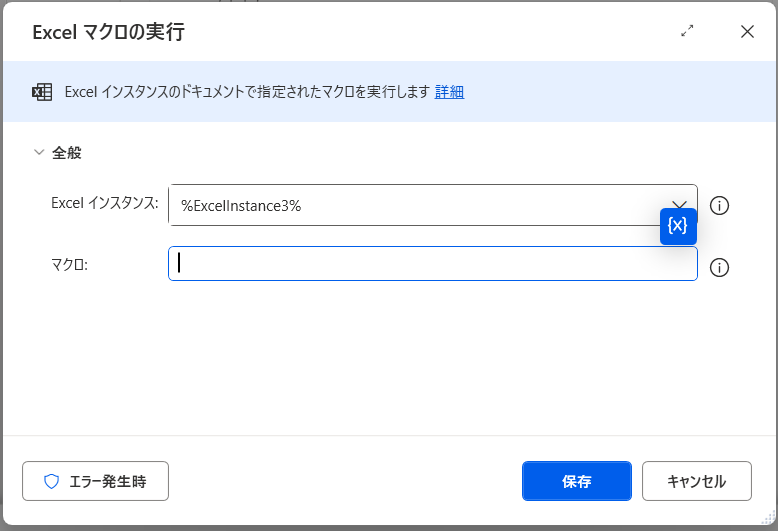Click the Excel インスタンス: label
Viewport: 778px width, 531px height.
coord(105,203)
